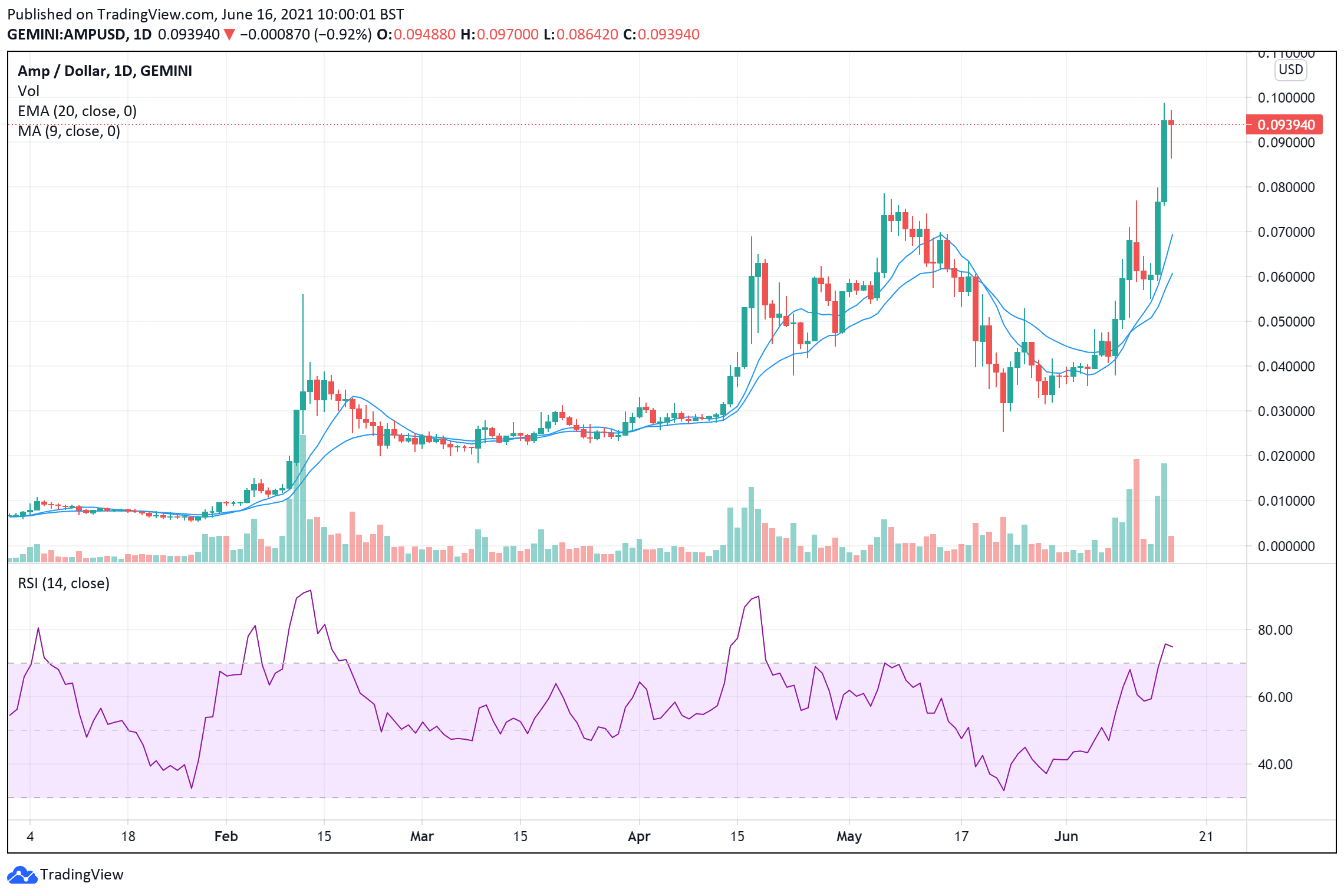Click the USD currency badge
1344x896 pixels.
click(x=1290, y=70)
